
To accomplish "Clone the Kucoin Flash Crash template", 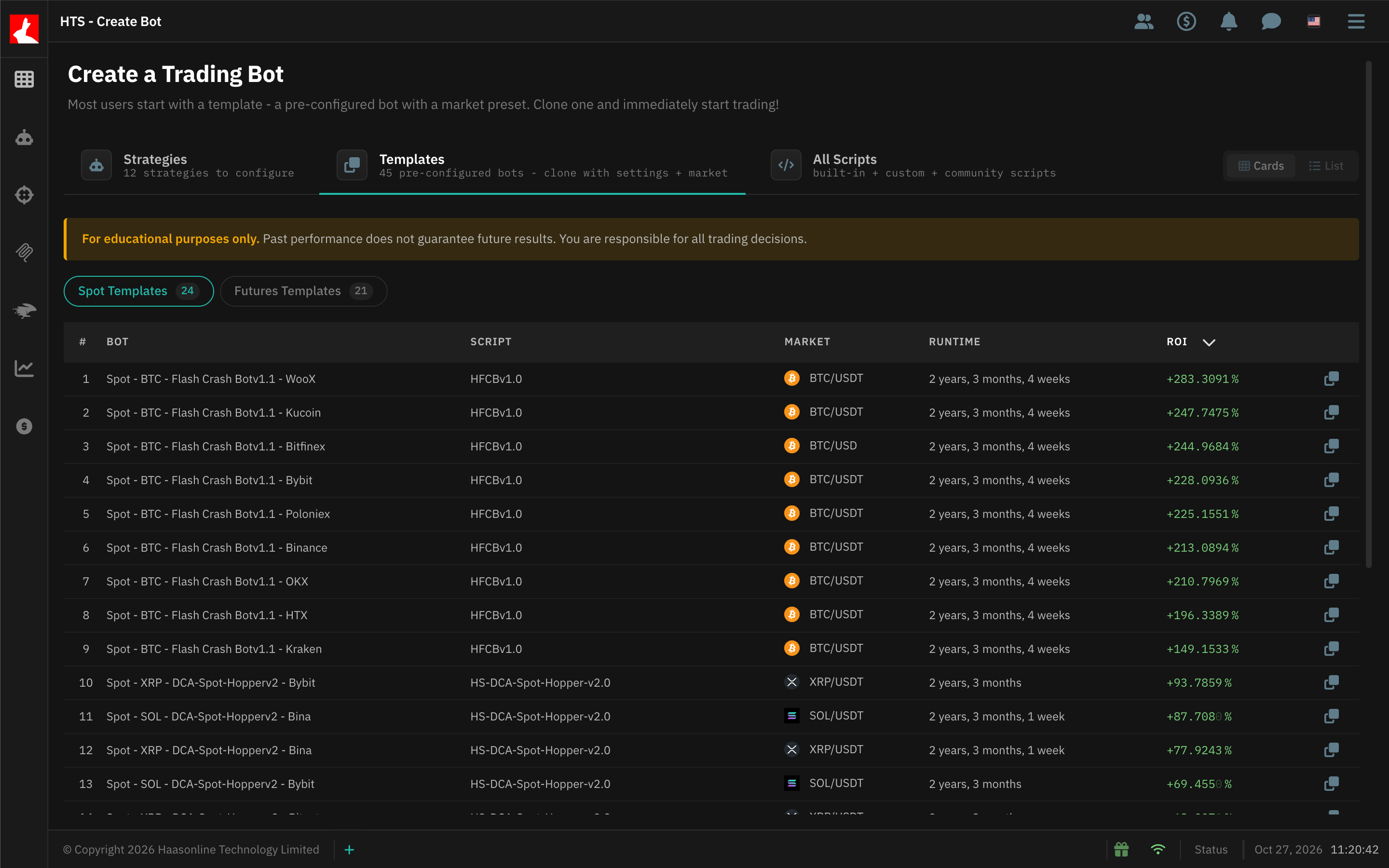I will [x=1332, y=413].
